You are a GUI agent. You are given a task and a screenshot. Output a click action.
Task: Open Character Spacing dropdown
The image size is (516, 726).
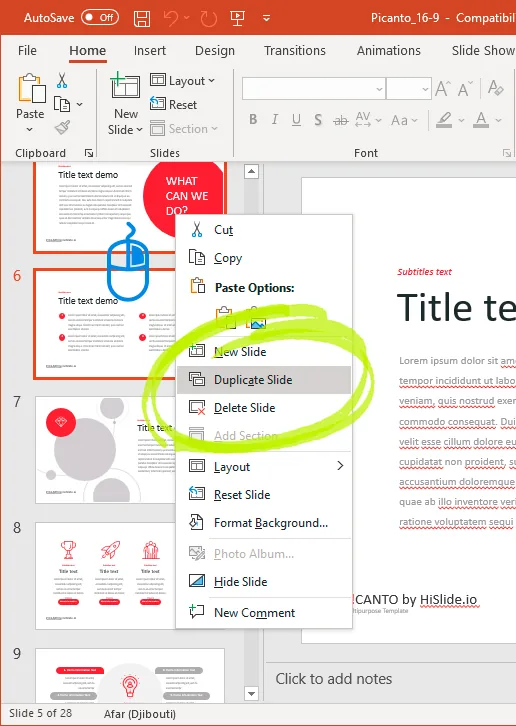[x=368, y=120]
